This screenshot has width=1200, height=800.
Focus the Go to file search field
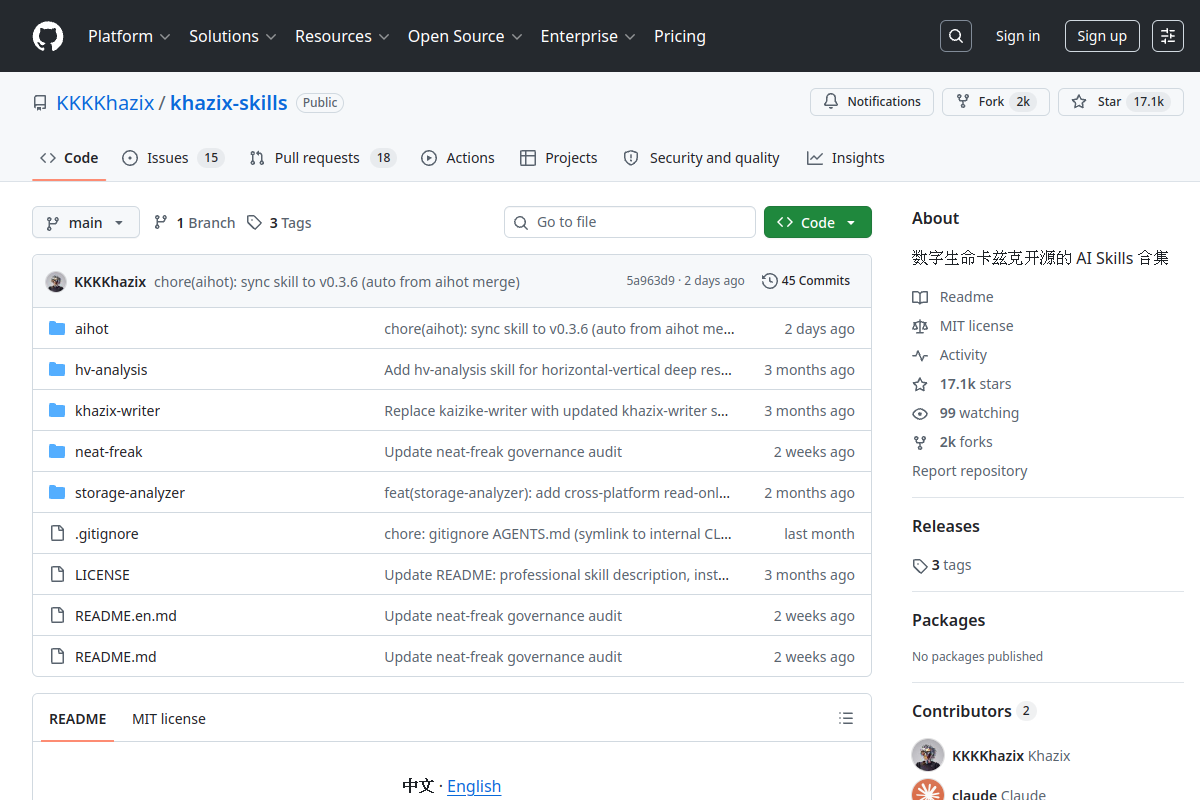[x=630, y=222]
